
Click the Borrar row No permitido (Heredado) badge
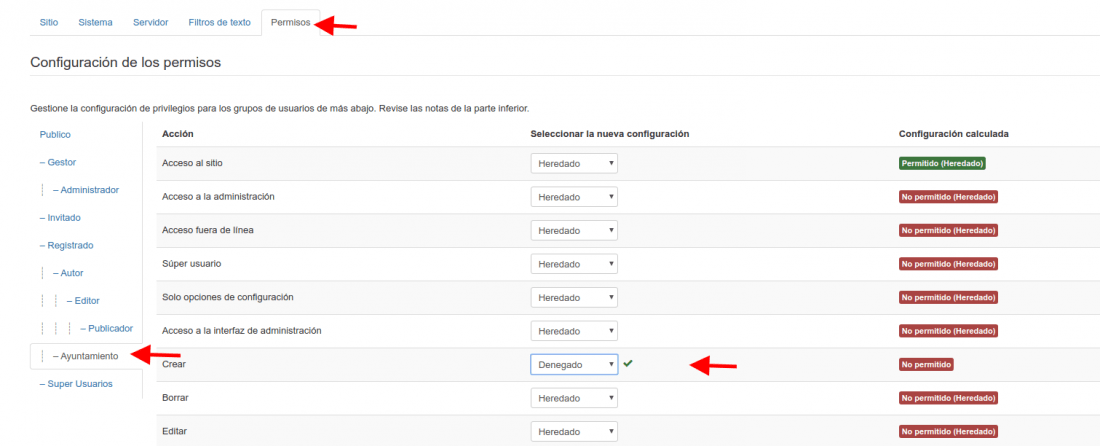click(x=948, y=398)
